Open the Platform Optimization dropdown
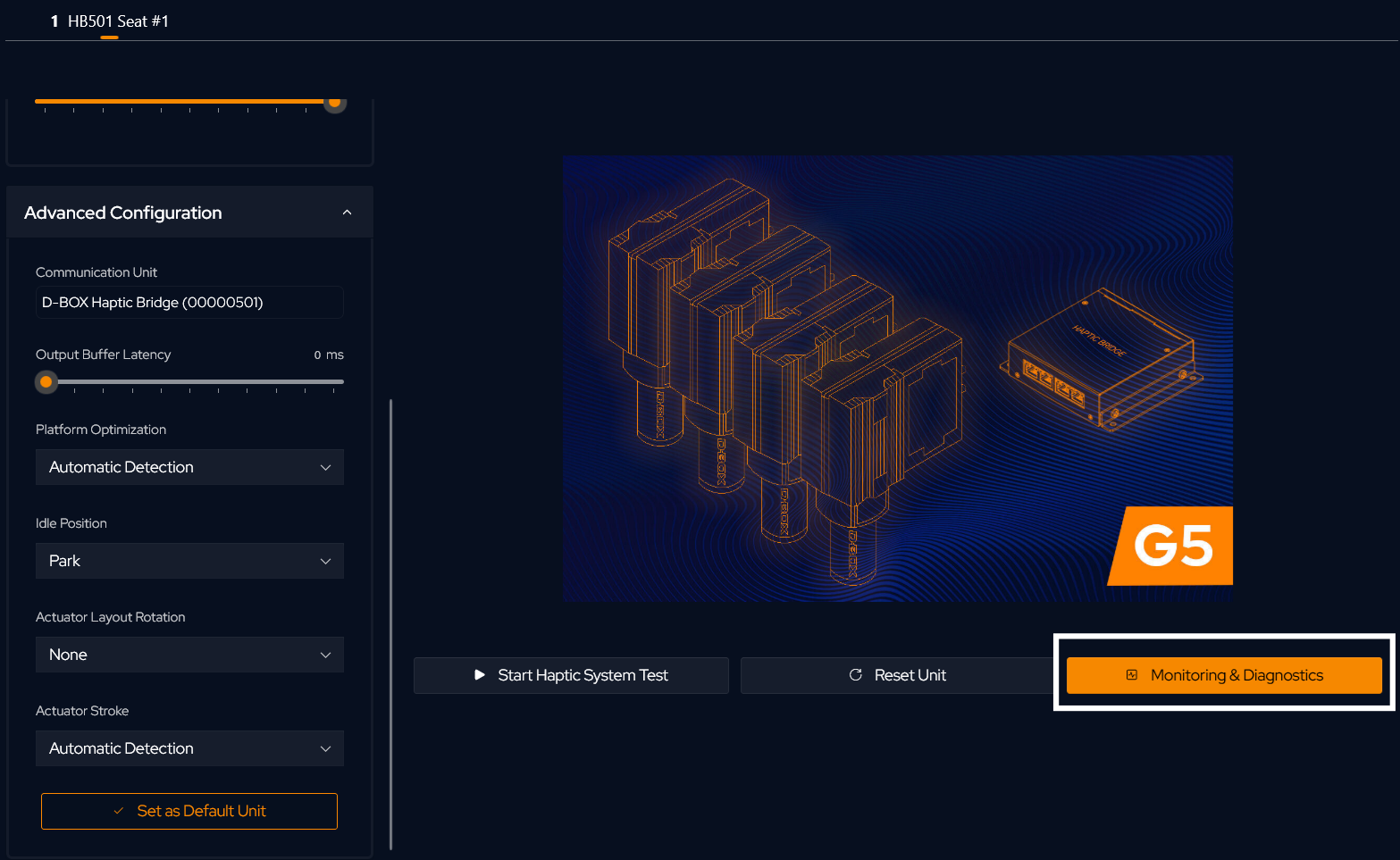The height and width of the screenshot is (860, 1400). [189, 467]
